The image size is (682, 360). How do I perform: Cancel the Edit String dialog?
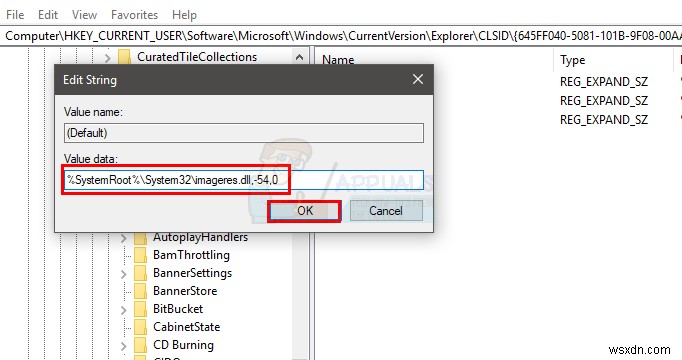pyautogui.click(x=386, y=211)
